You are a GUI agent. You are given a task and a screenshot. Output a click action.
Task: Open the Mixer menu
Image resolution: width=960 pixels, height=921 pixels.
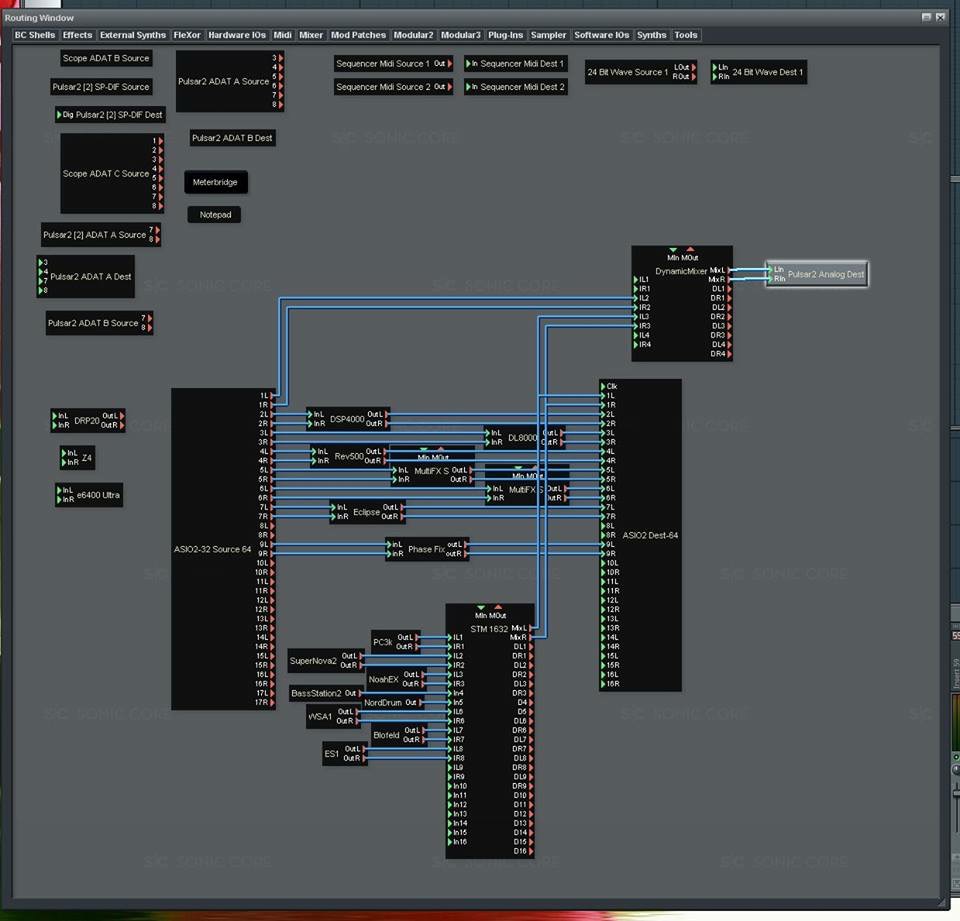[x=311, y=35]
